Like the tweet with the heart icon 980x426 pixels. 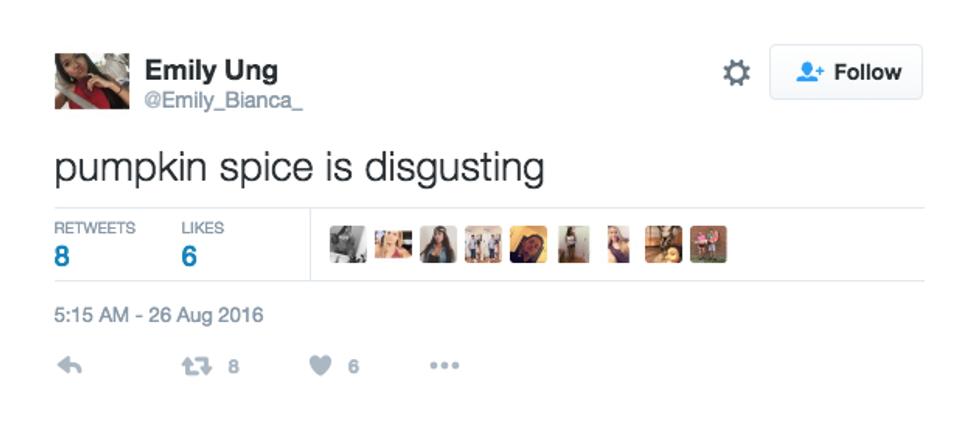click(320, 367)
